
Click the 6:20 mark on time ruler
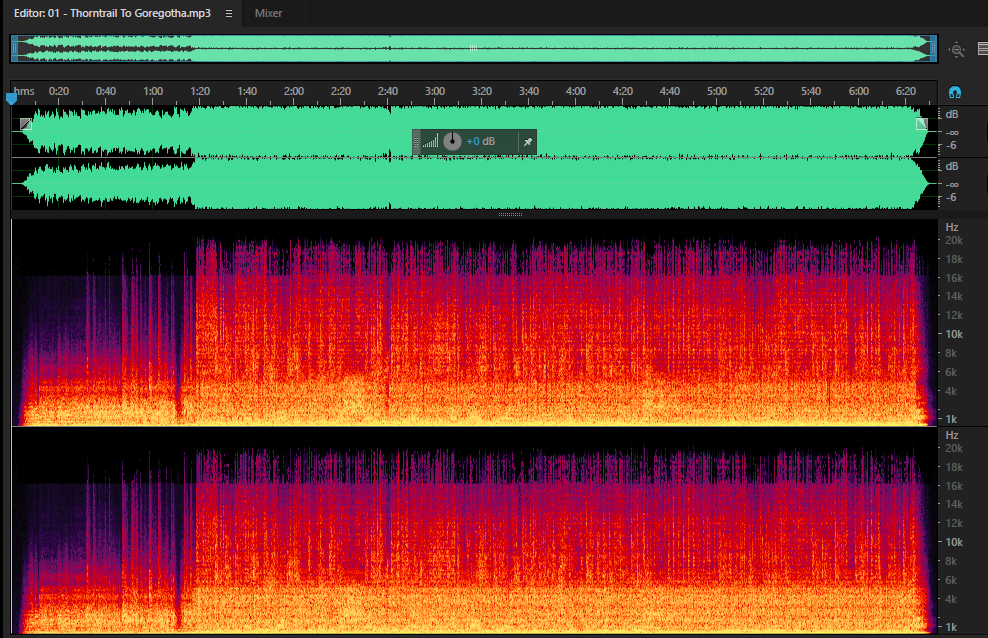(905, 91)
